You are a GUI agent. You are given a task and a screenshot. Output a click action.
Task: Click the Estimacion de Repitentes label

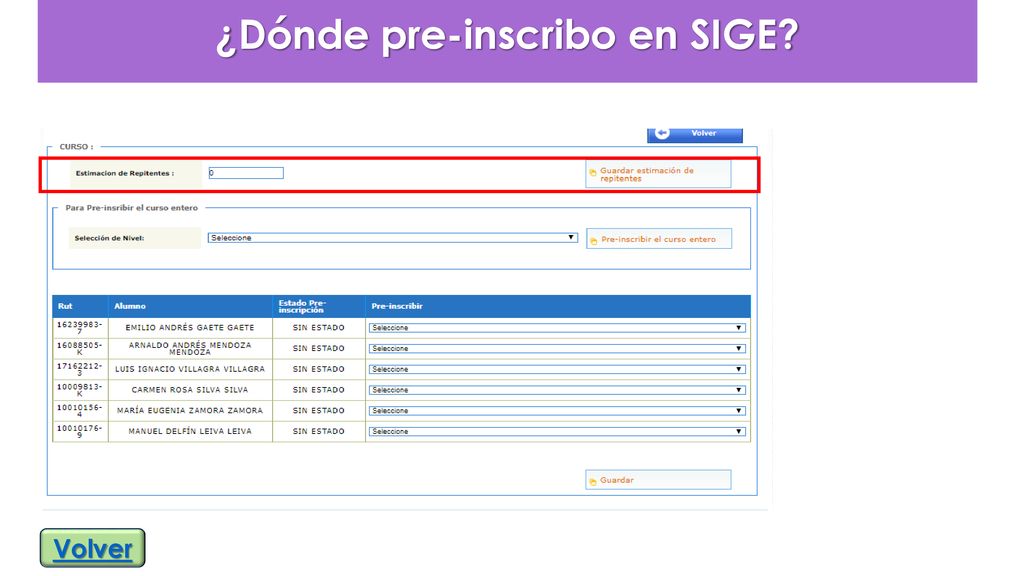(125, 174)
